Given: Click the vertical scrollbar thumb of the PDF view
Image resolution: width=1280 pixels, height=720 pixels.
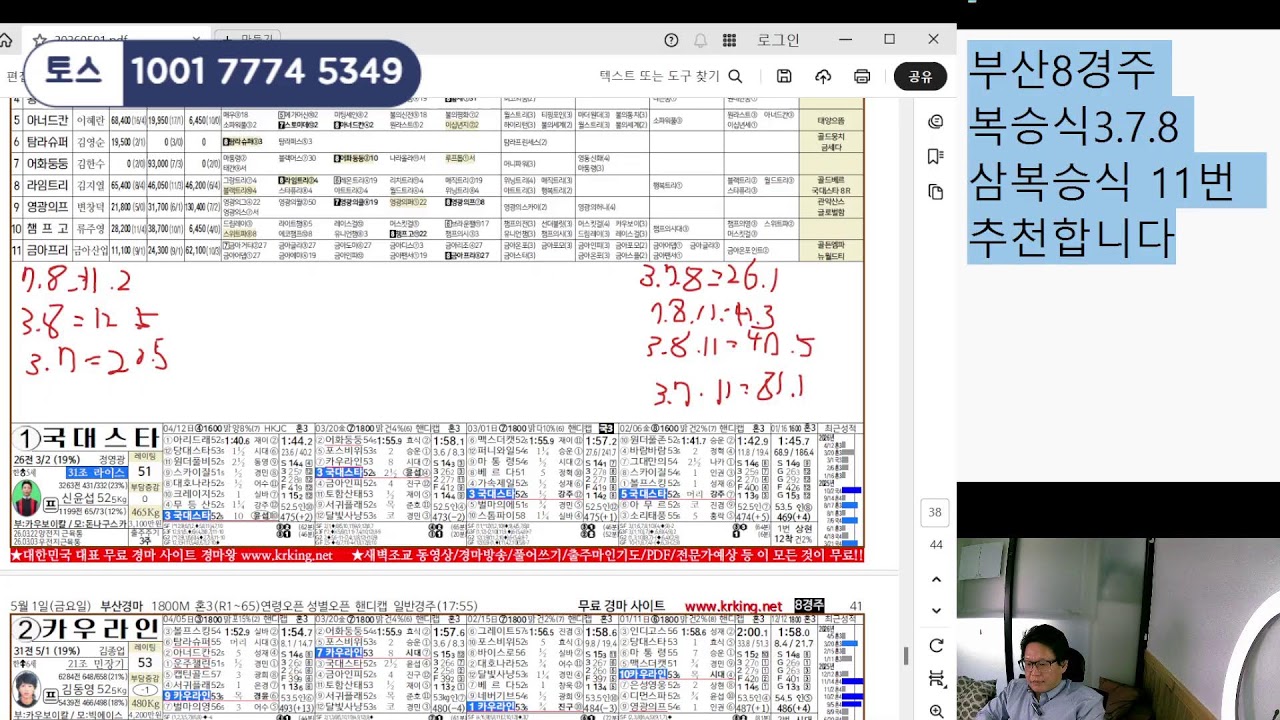Looking at the screenshot, I should (907, 655).
